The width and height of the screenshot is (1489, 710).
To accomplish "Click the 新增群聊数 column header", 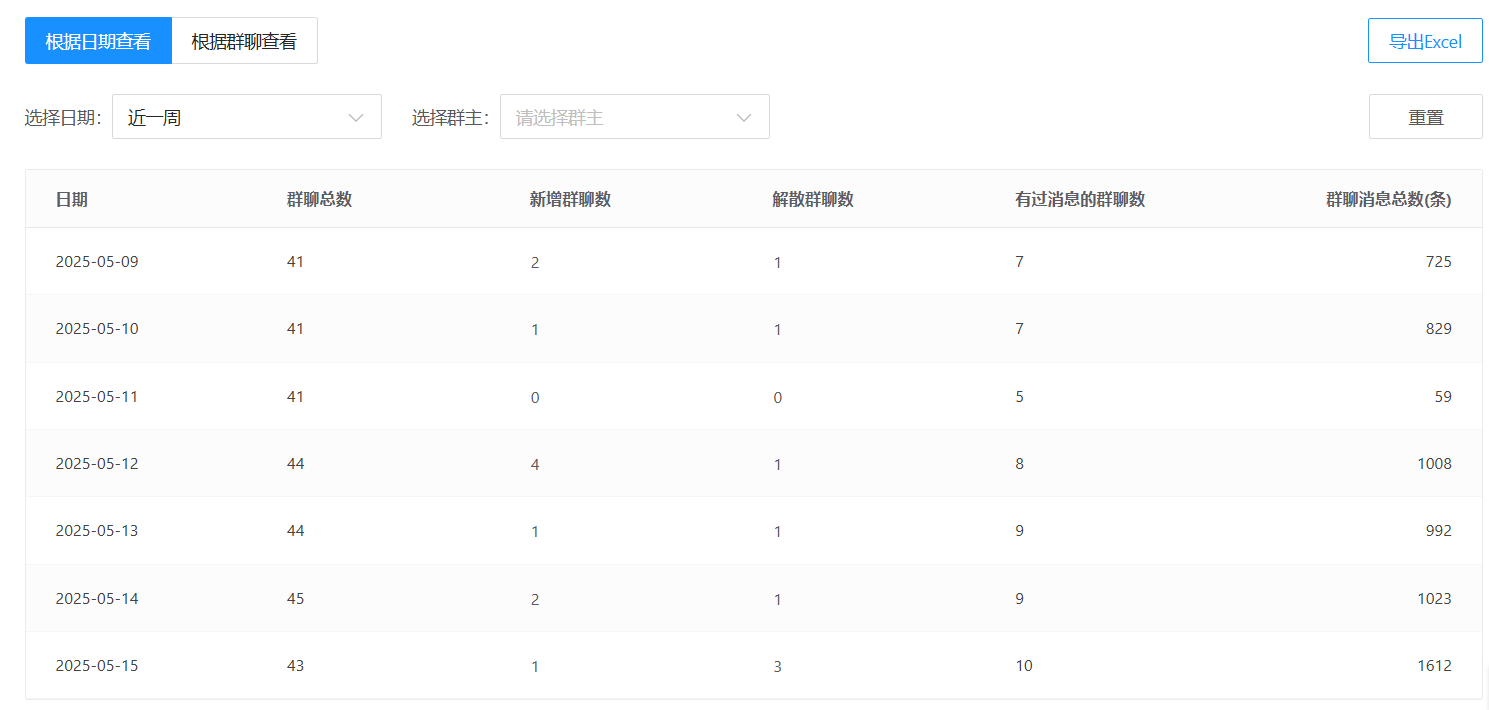I will click(x=570, y=199).
